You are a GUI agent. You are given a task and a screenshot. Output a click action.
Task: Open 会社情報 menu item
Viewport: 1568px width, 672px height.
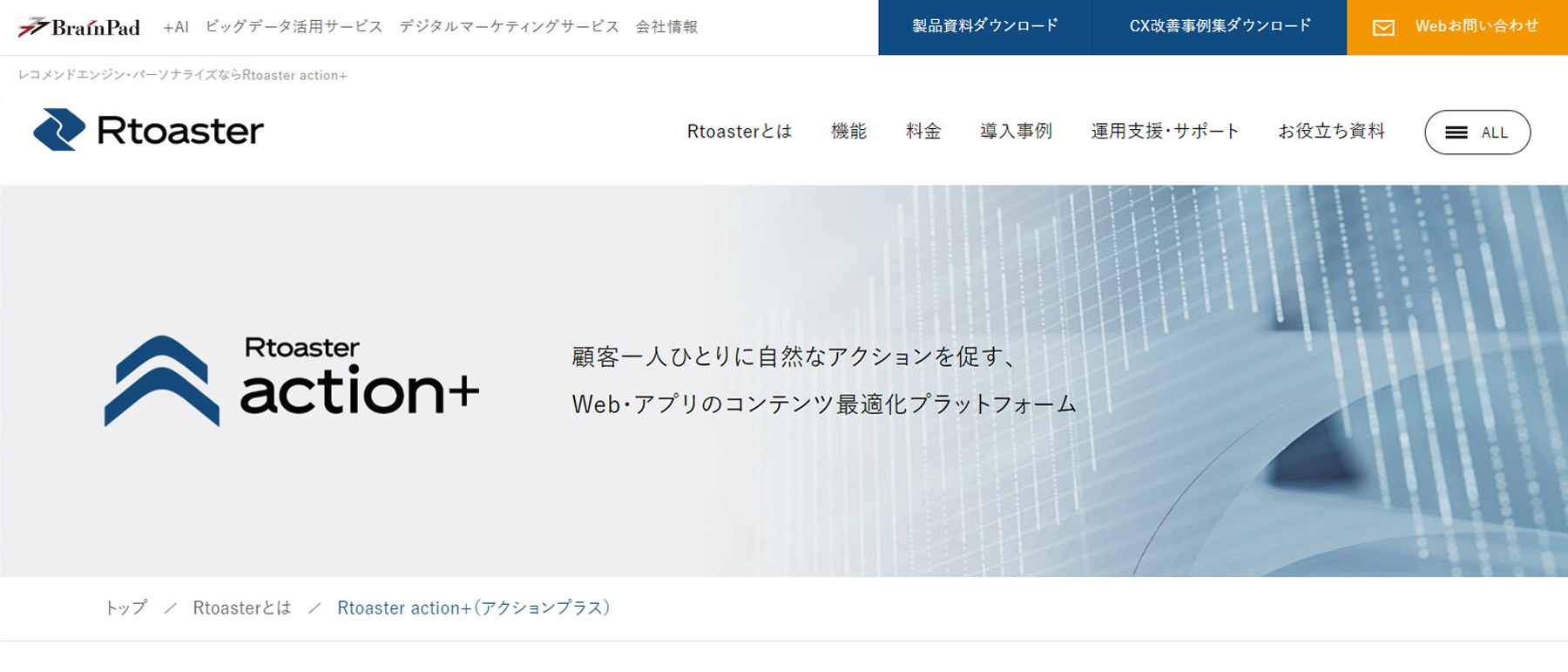[x=666, y=27]
